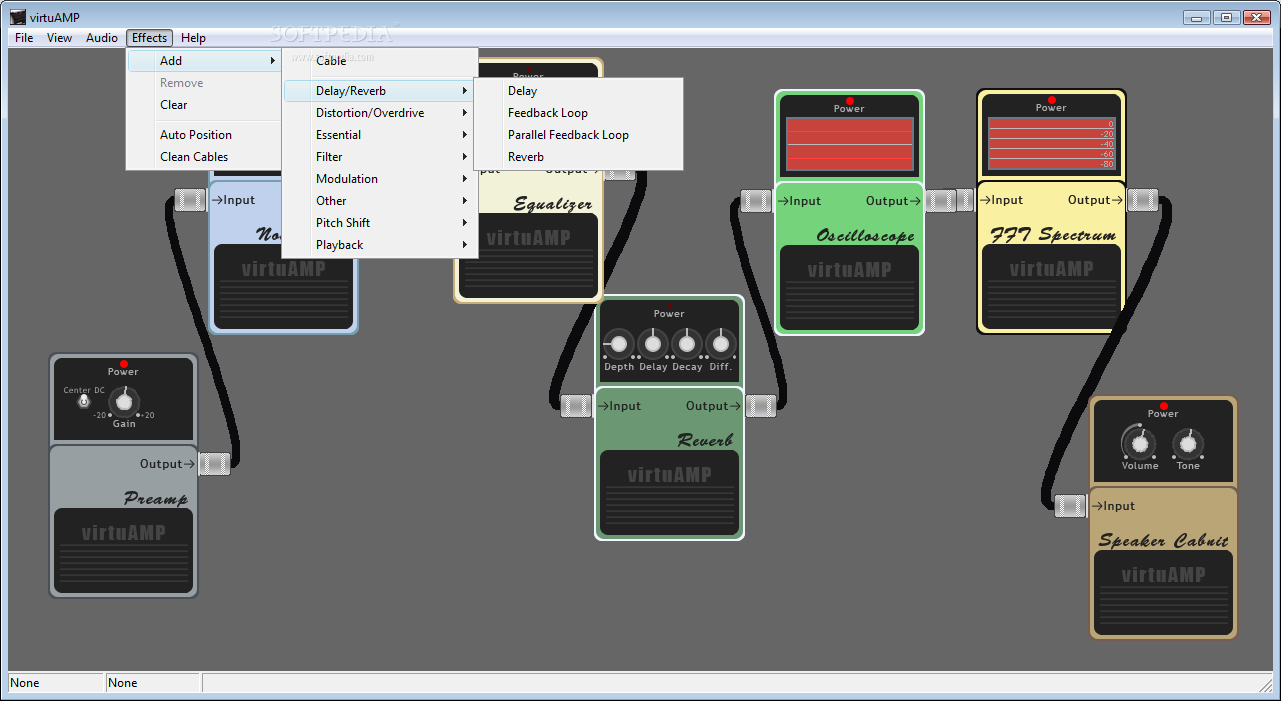Open the File menu
Viewport: 1281px width, 701px height.
[24, 38]
